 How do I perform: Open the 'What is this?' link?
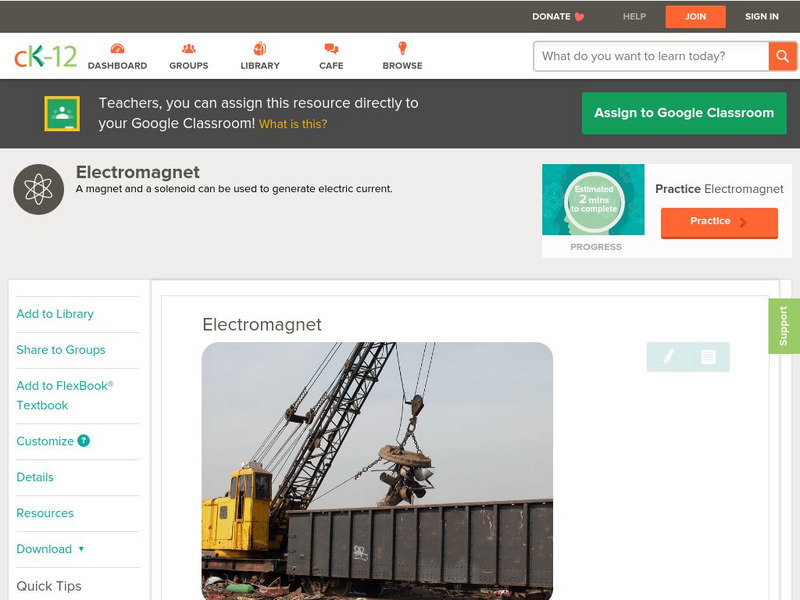click(293, 124)
